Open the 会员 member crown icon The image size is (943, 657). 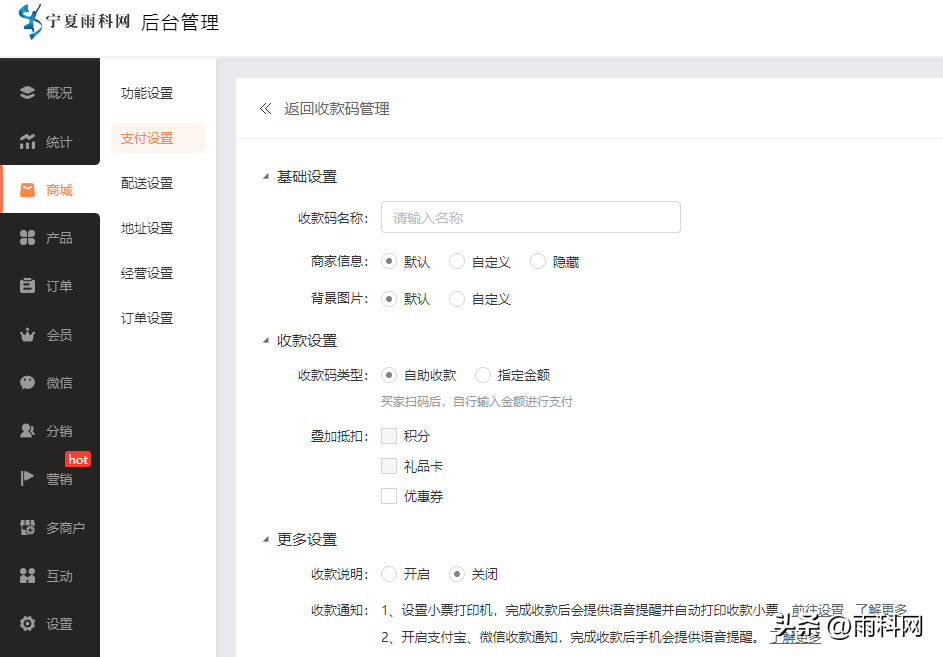pos(28,335)
